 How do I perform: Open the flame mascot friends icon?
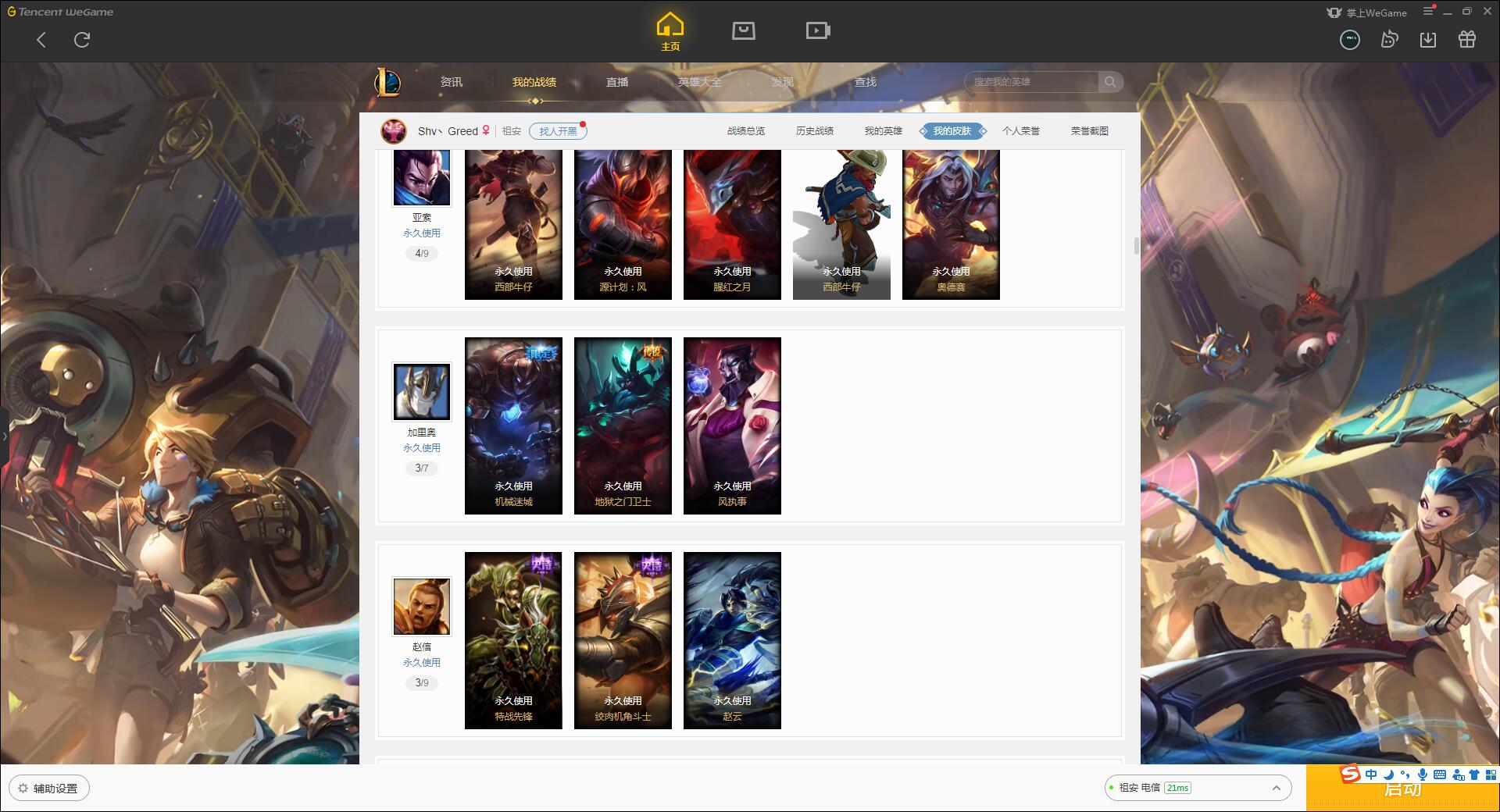[1389, 40]
